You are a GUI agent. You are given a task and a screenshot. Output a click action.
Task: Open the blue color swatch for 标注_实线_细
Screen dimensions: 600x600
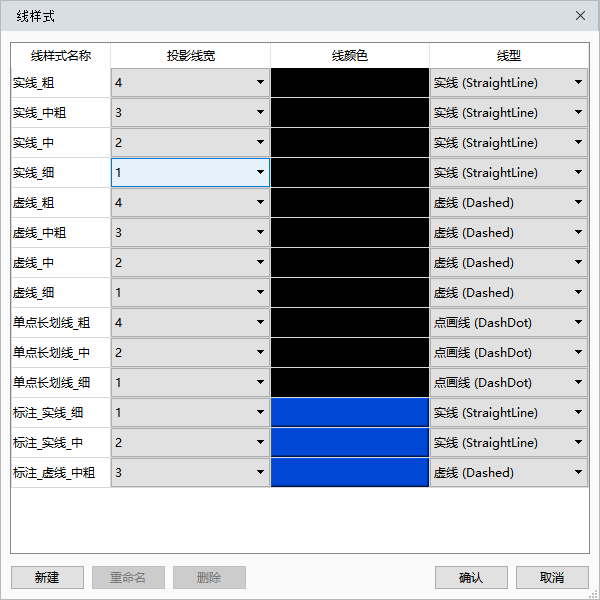[x=350, y=412]
